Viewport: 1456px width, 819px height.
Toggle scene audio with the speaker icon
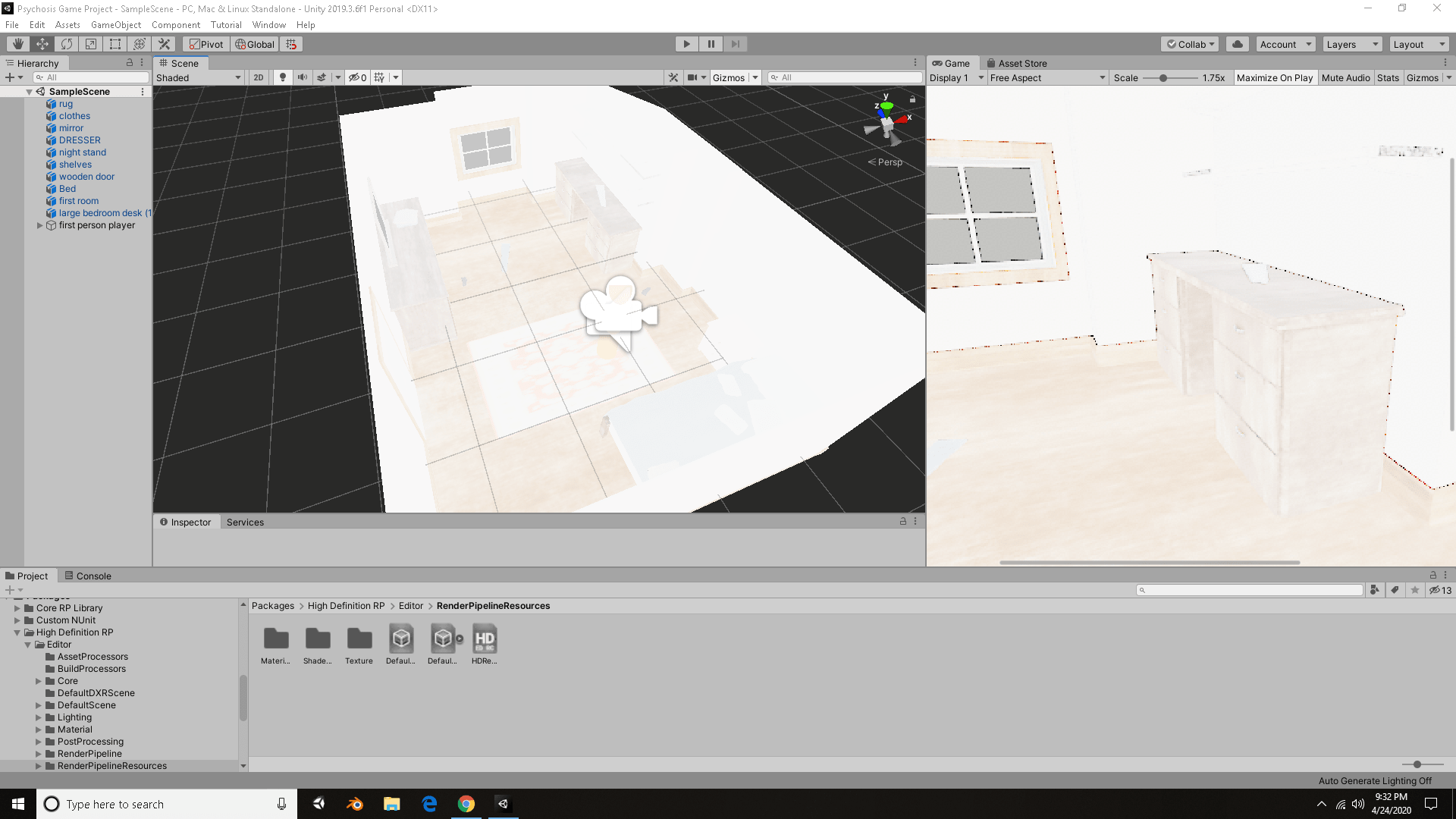[303, 77]
